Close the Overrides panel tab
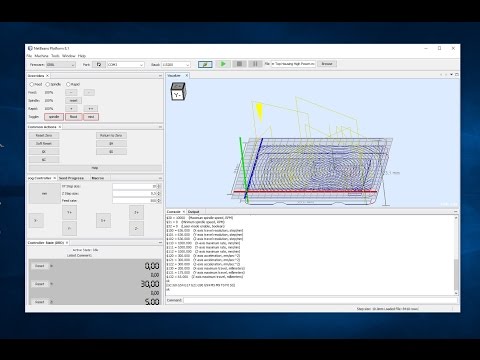480x360 pixels. point(47,76)
